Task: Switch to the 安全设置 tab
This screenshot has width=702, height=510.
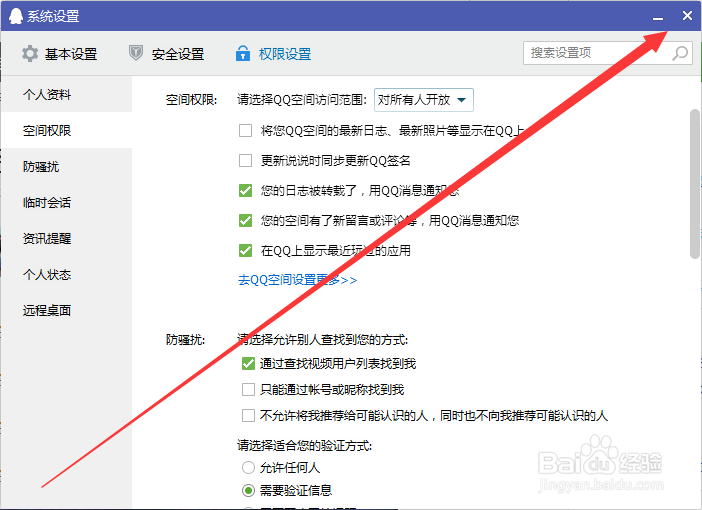Action: 167,54
